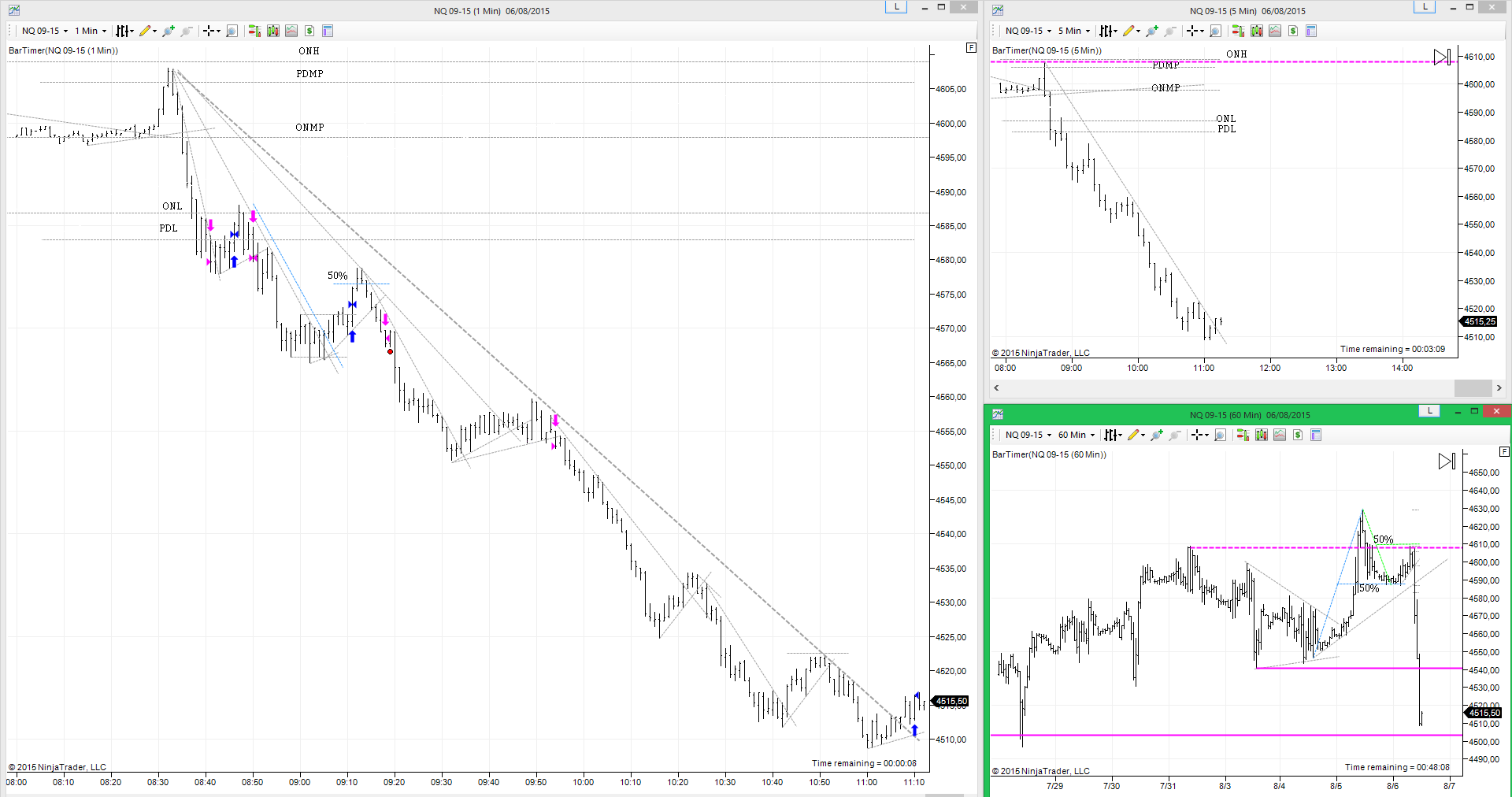Open Properties icon in the 60 Min chart toolbar
This screenshot has width=1512, height=797.
click(x=1316, y=435)
